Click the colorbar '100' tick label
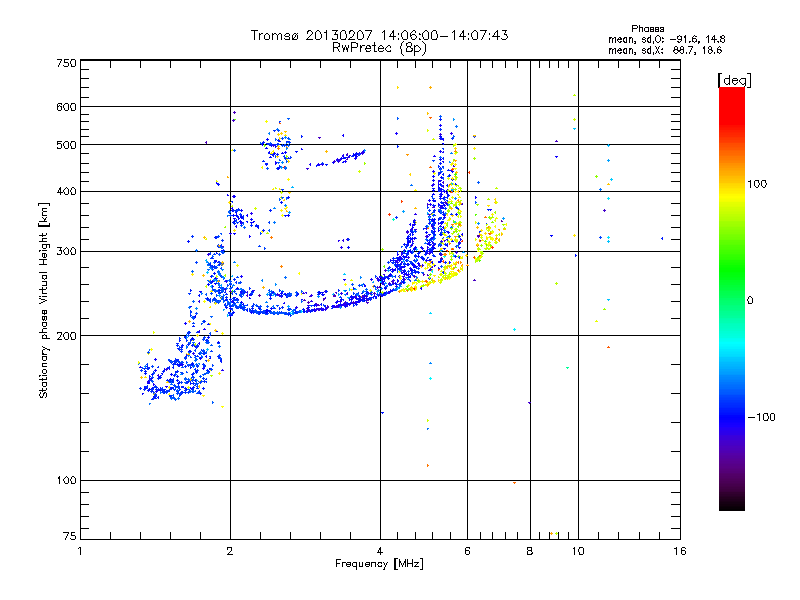 tap(757, 184)
